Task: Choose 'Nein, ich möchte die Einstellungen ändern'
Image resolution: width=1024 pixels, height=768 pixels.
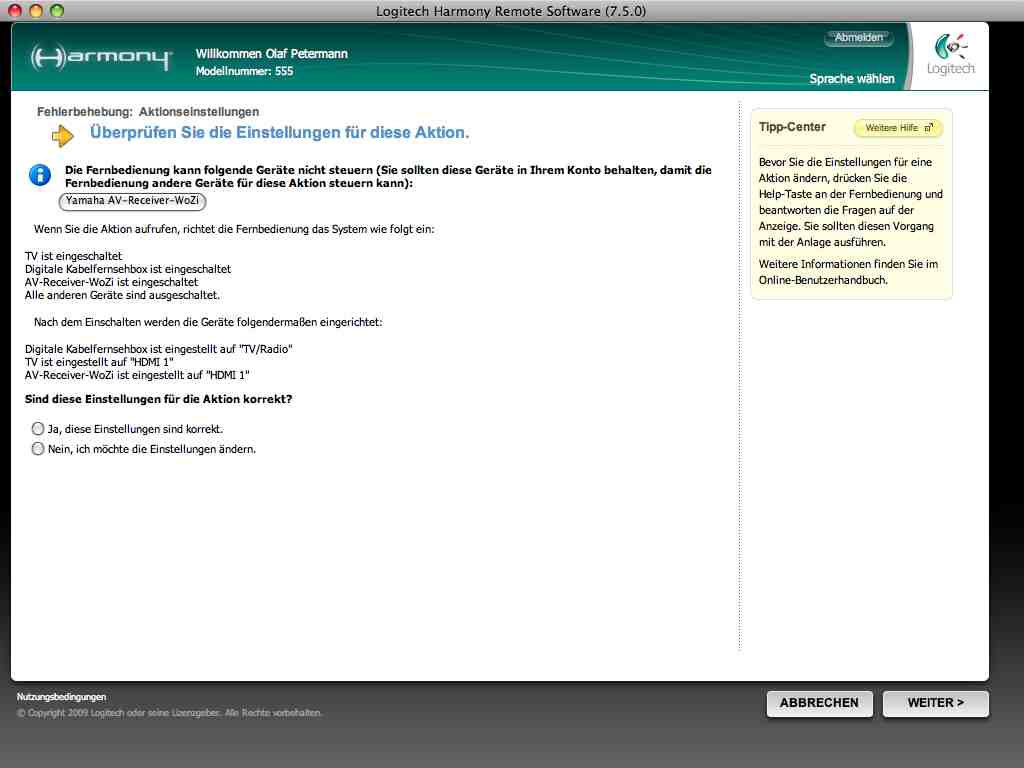Action: tap(39, 449)
